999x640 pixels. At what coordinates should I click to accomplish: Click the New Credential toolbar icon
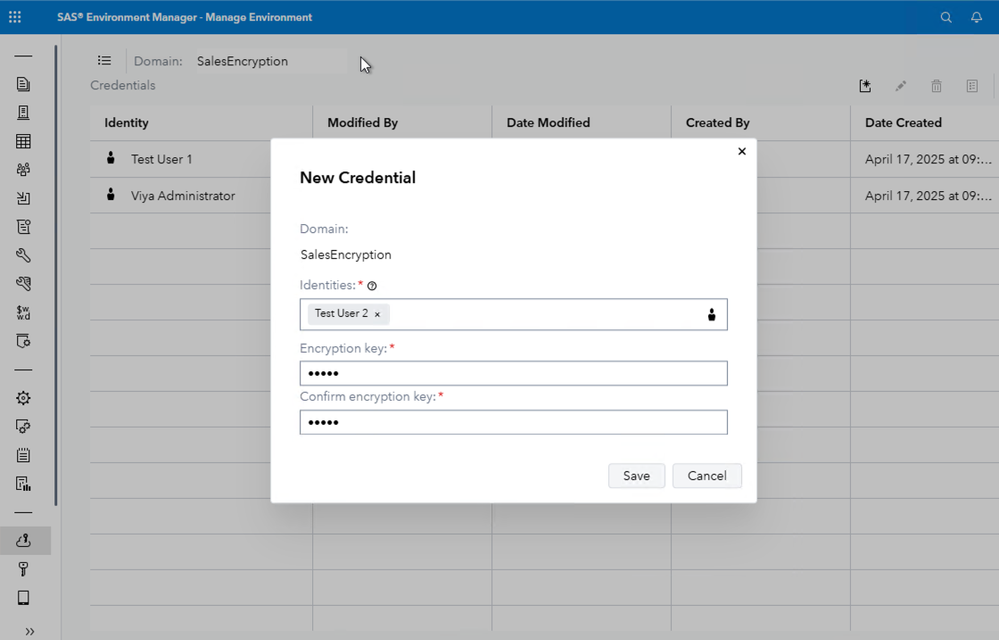coord(865,86)
